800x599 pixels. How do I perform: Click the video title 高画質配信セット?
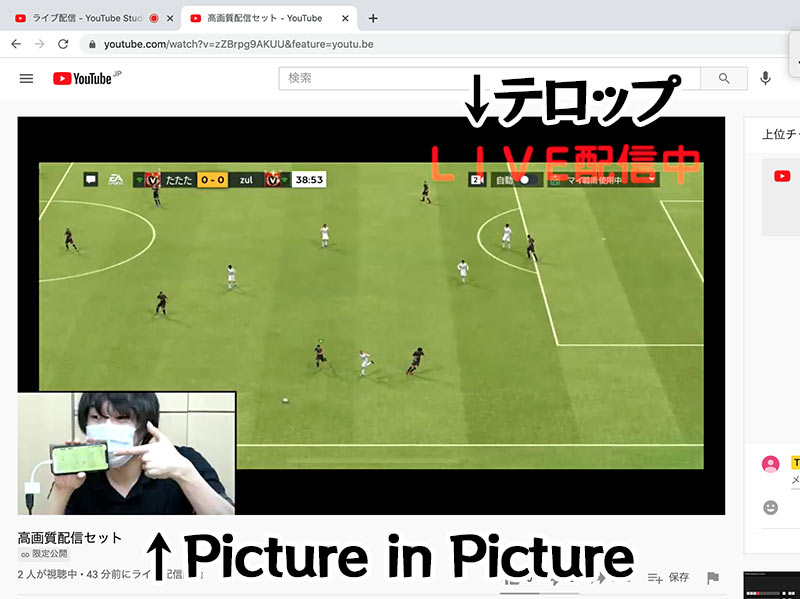pyautogui.click(x=70, y=538)
